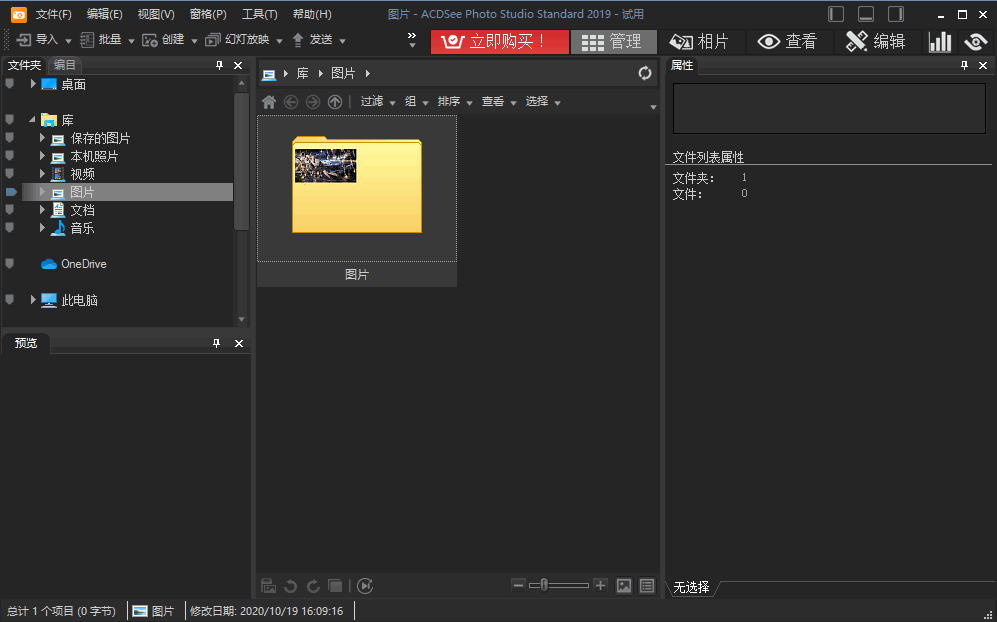Select the 文件夹 folders tab
Screen dimensions: 997x622
point(24,66)
